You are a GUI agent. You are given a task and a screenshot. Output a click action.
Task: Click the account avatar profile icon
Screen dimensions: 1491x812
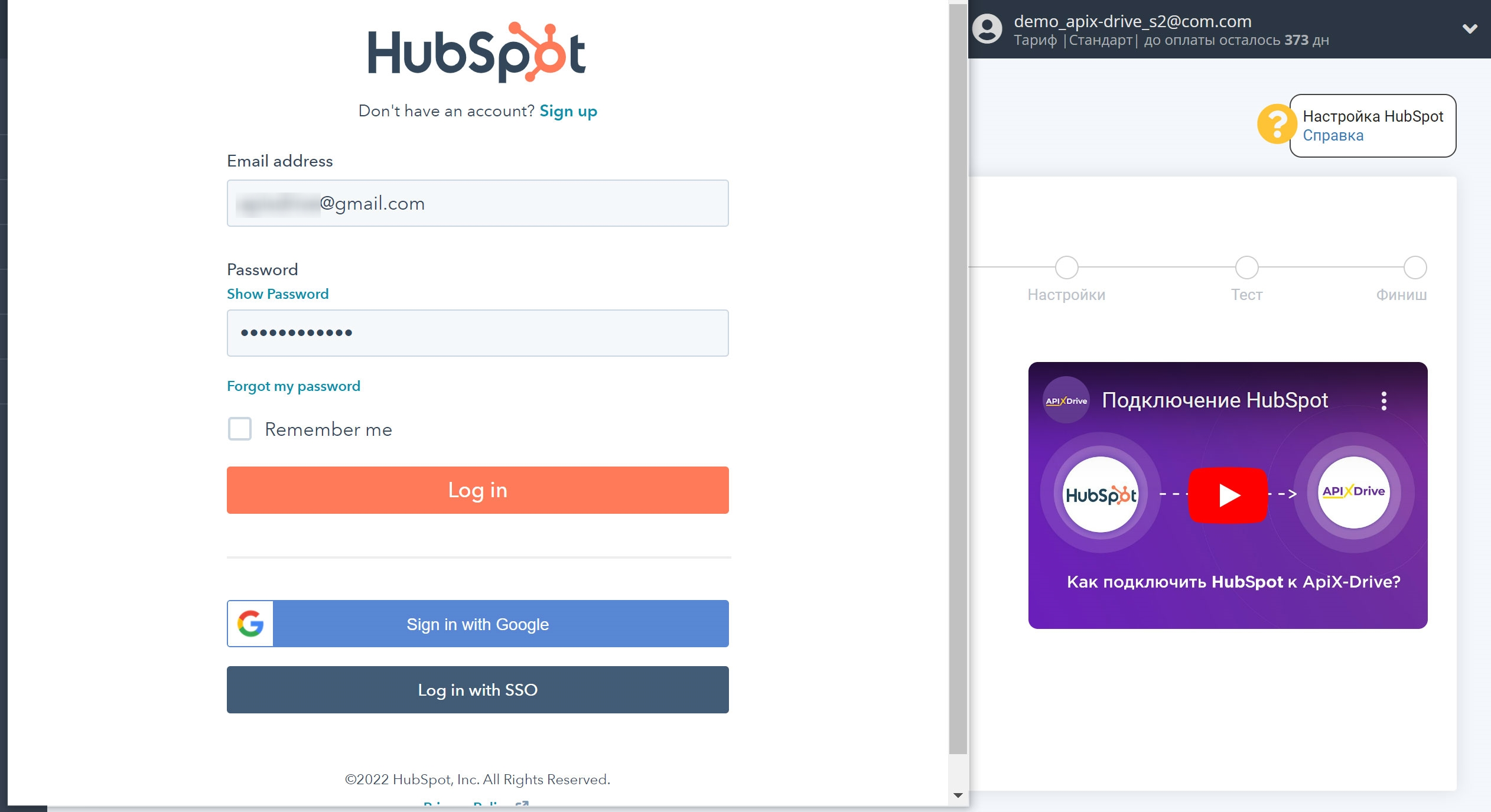(x=988, y=28)
